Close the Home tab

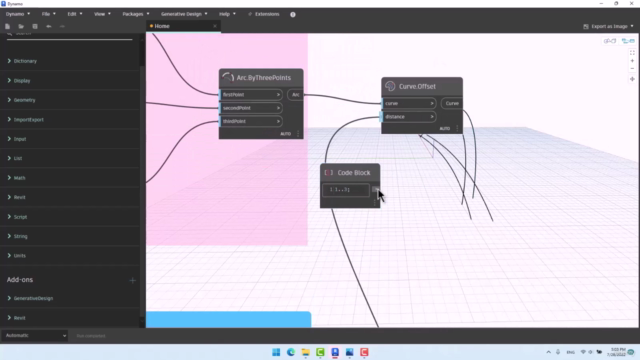[215, 26]
